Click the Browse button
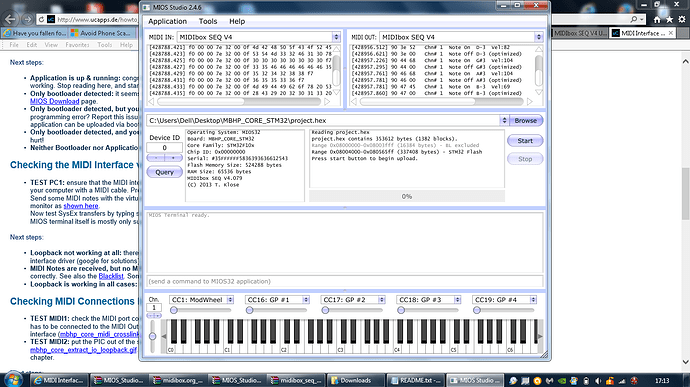Image resolution: width=690 pixels, height=387 pixels. pos(525,120)
